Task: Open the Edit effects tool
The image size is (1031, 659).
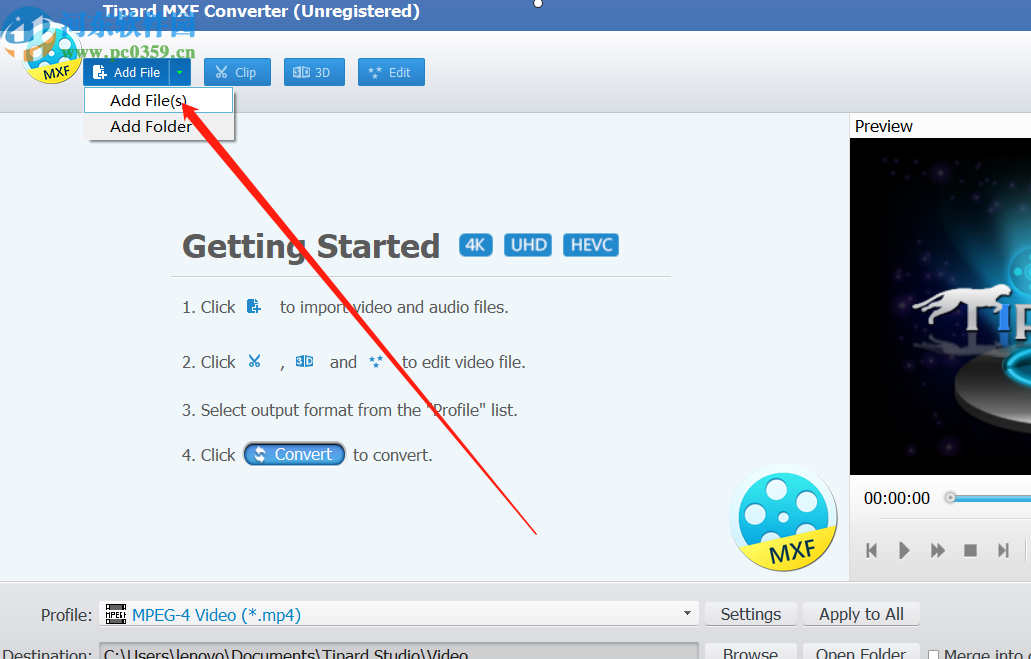Action: (391, 72)
